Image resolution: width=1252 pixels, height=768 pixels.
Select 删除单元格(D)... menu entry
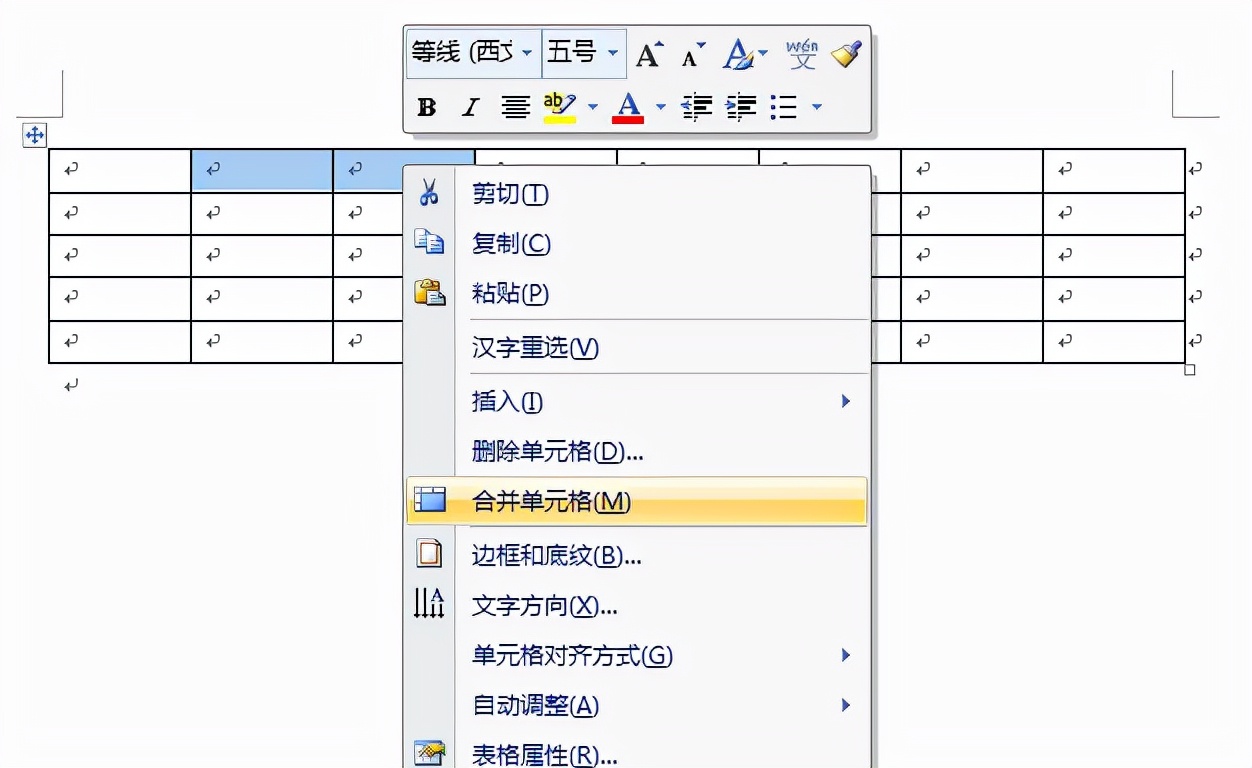(636, 451)
